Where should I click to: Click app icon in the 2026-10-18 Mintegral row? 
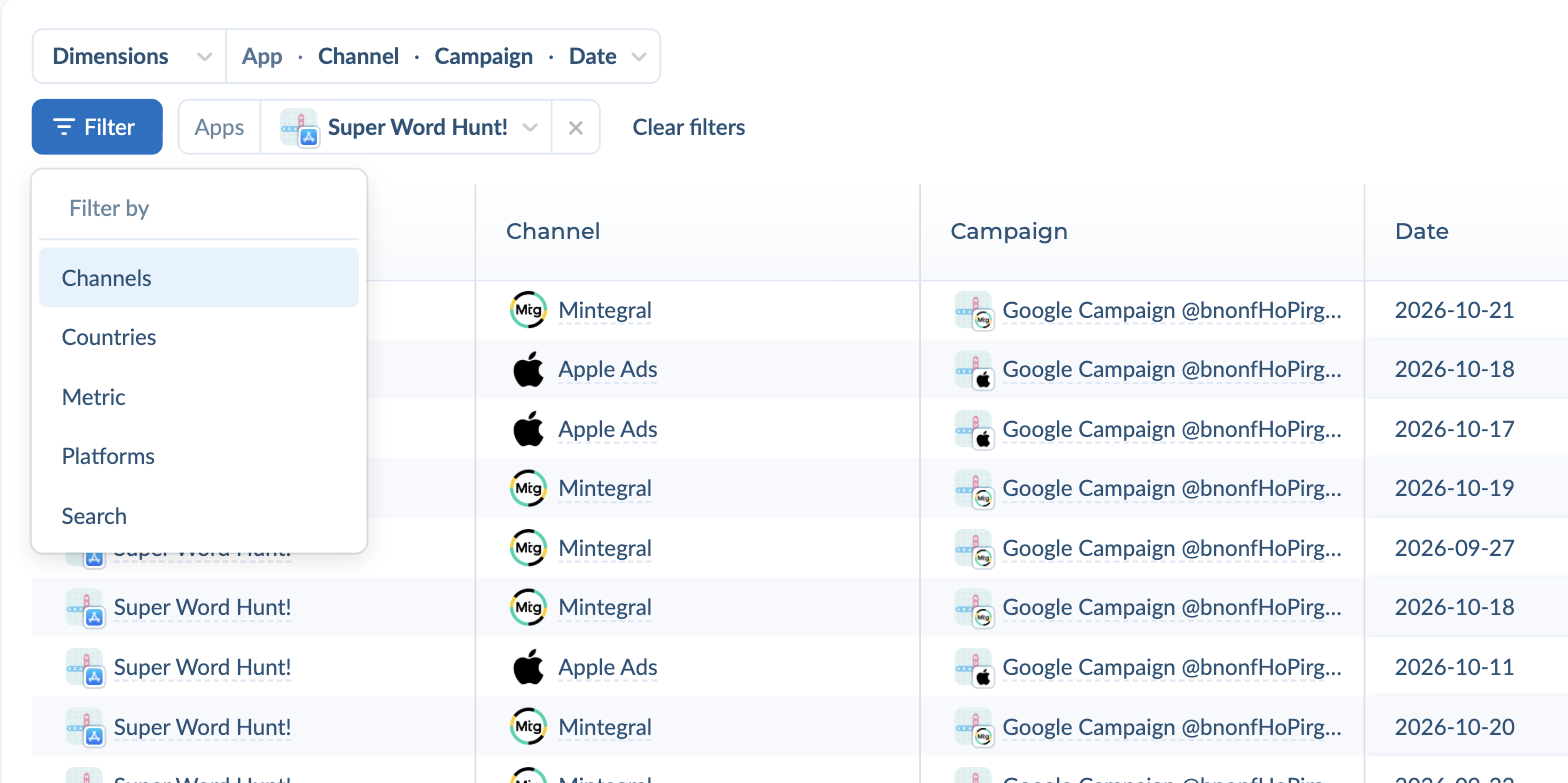[x=85, y=607]
